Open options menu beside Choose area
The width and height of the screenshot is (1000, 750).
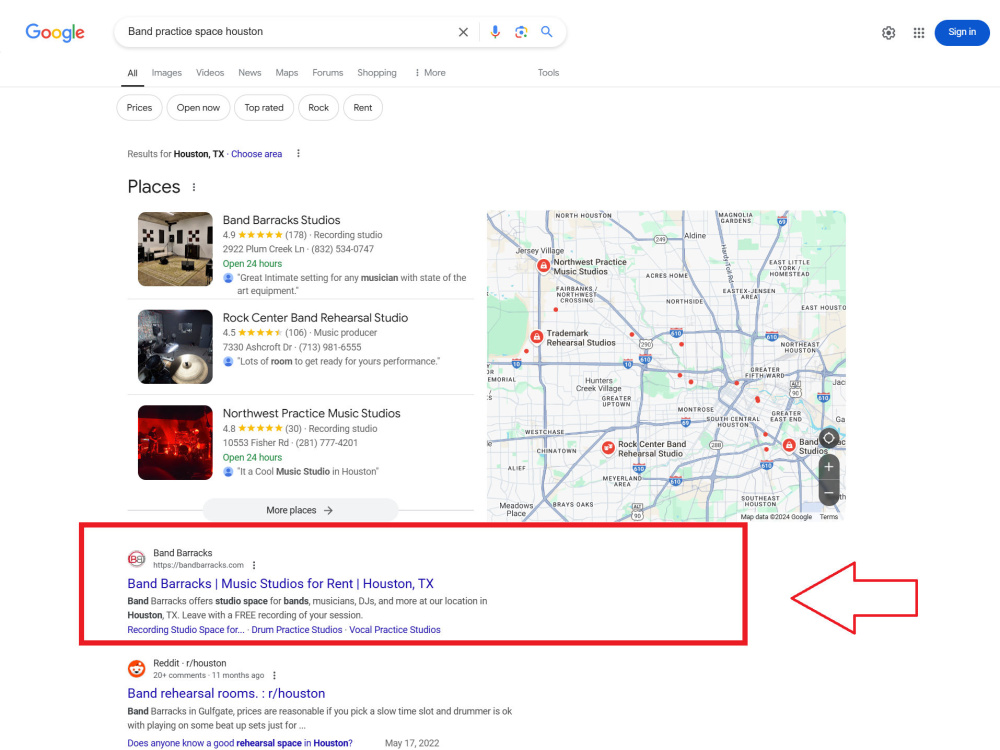click(x=298, y=154)
